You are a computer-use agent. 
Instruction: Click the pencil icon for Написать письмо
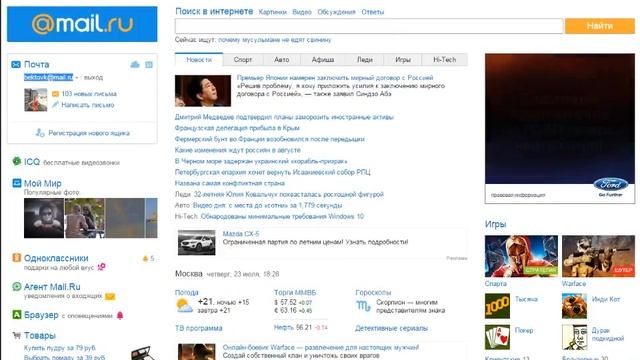[56, 105]
